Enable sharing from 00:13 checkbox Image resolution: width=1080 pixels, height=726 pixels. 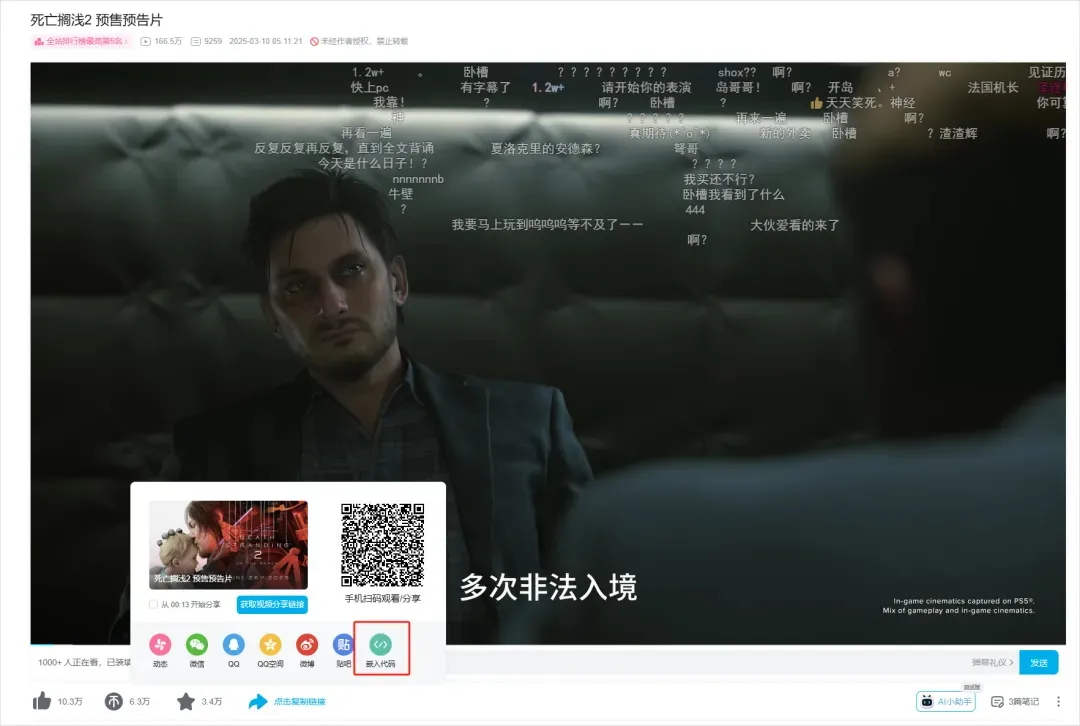153,603
